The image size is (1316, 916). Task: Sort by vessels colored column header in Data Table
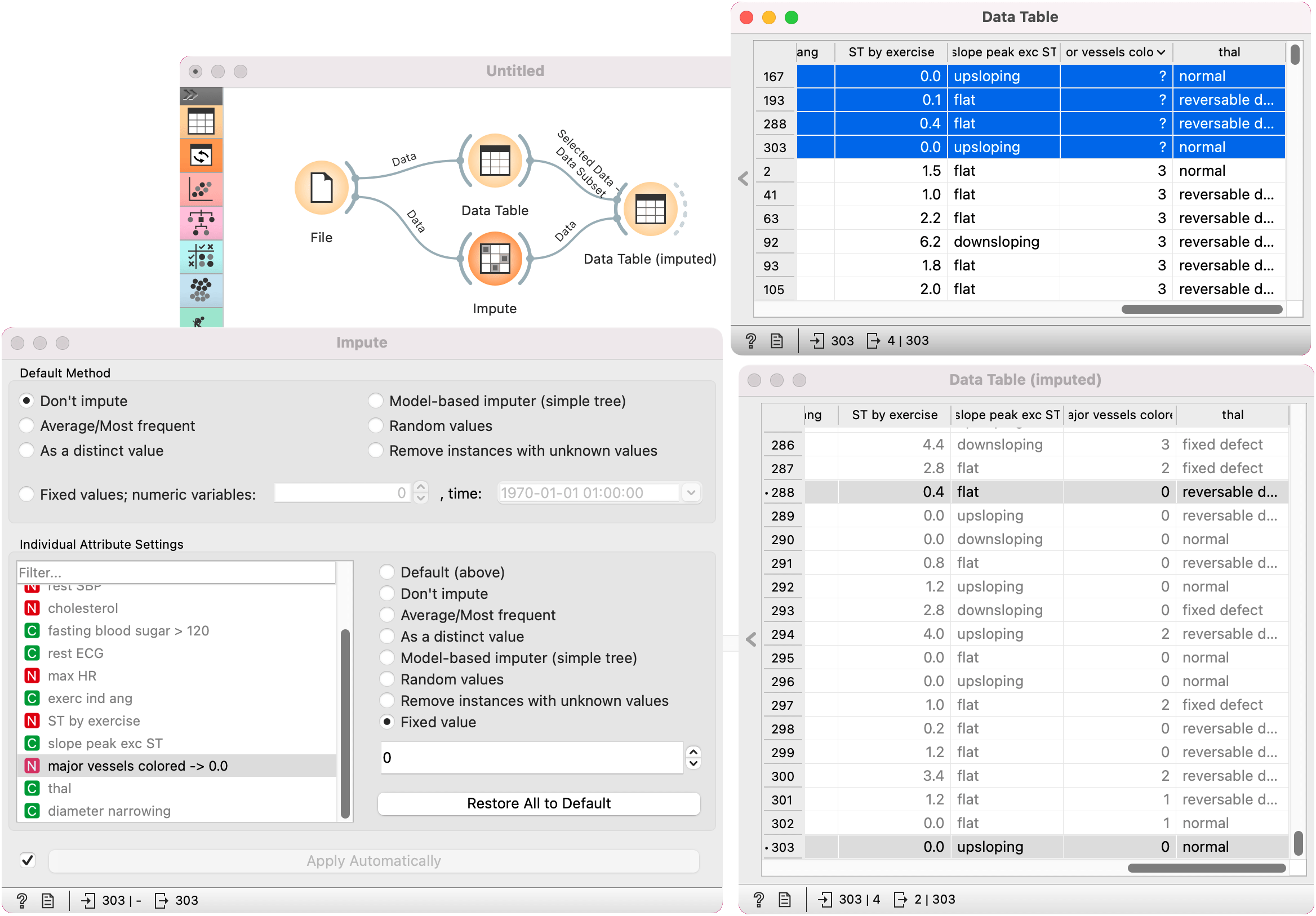(1116, 52)
